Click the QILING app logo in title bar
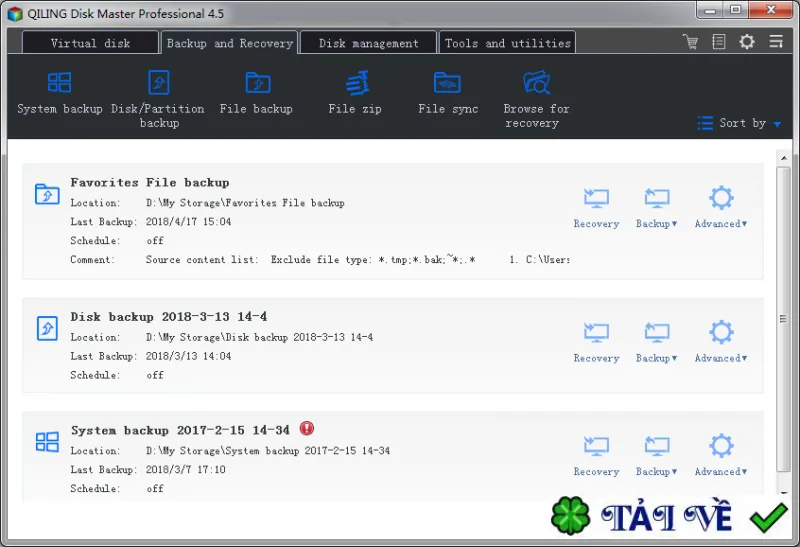Viewport: 800px width, 547px height. 15,14
